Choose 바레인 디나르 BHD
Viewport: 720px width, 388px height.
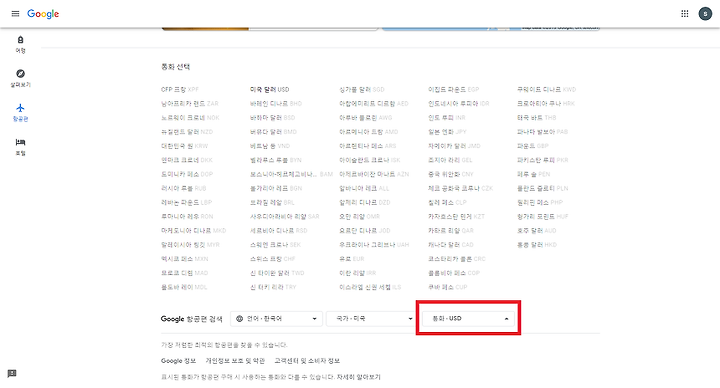(x=276, y=104)
